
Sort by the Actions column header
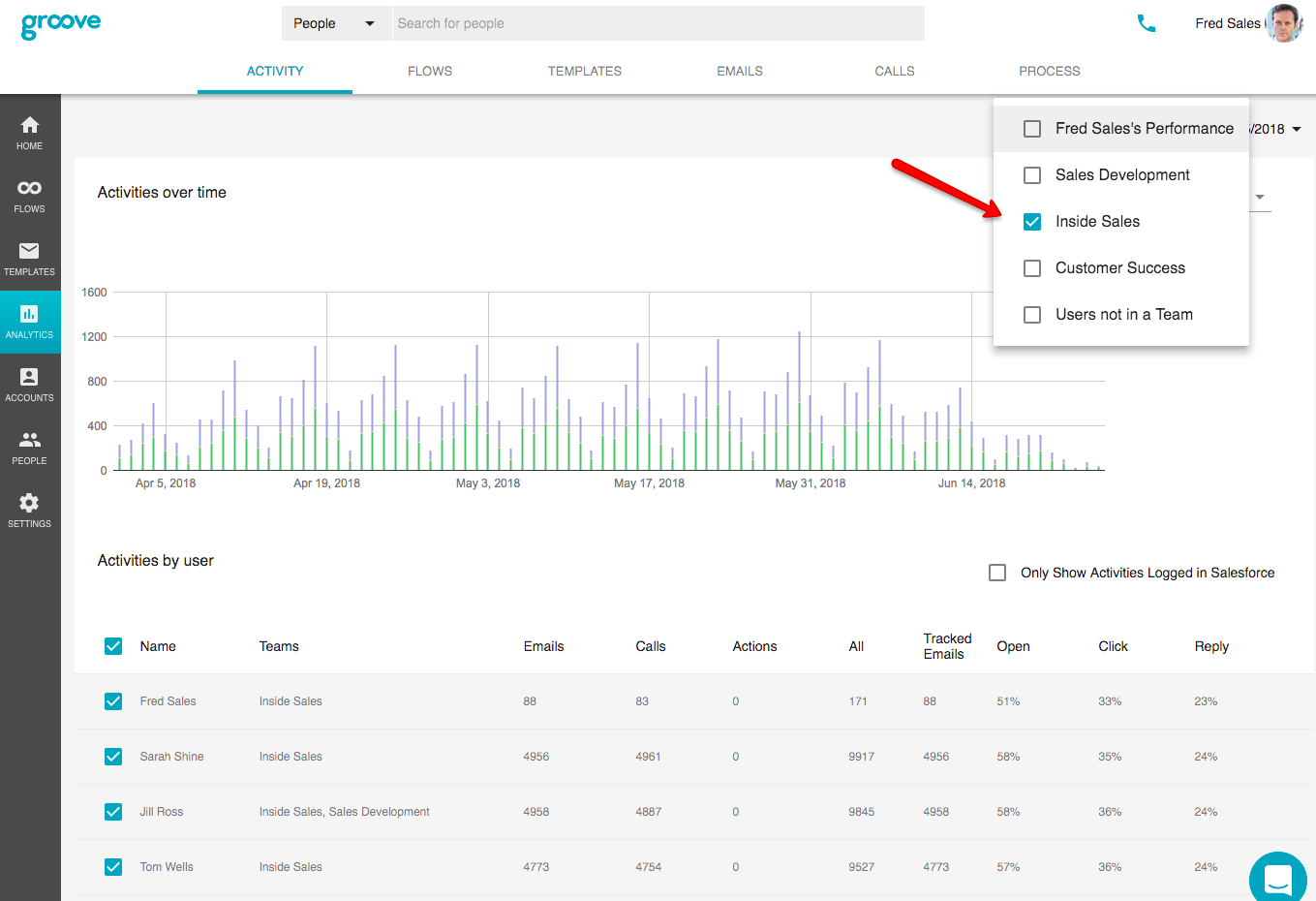point(754,646)
